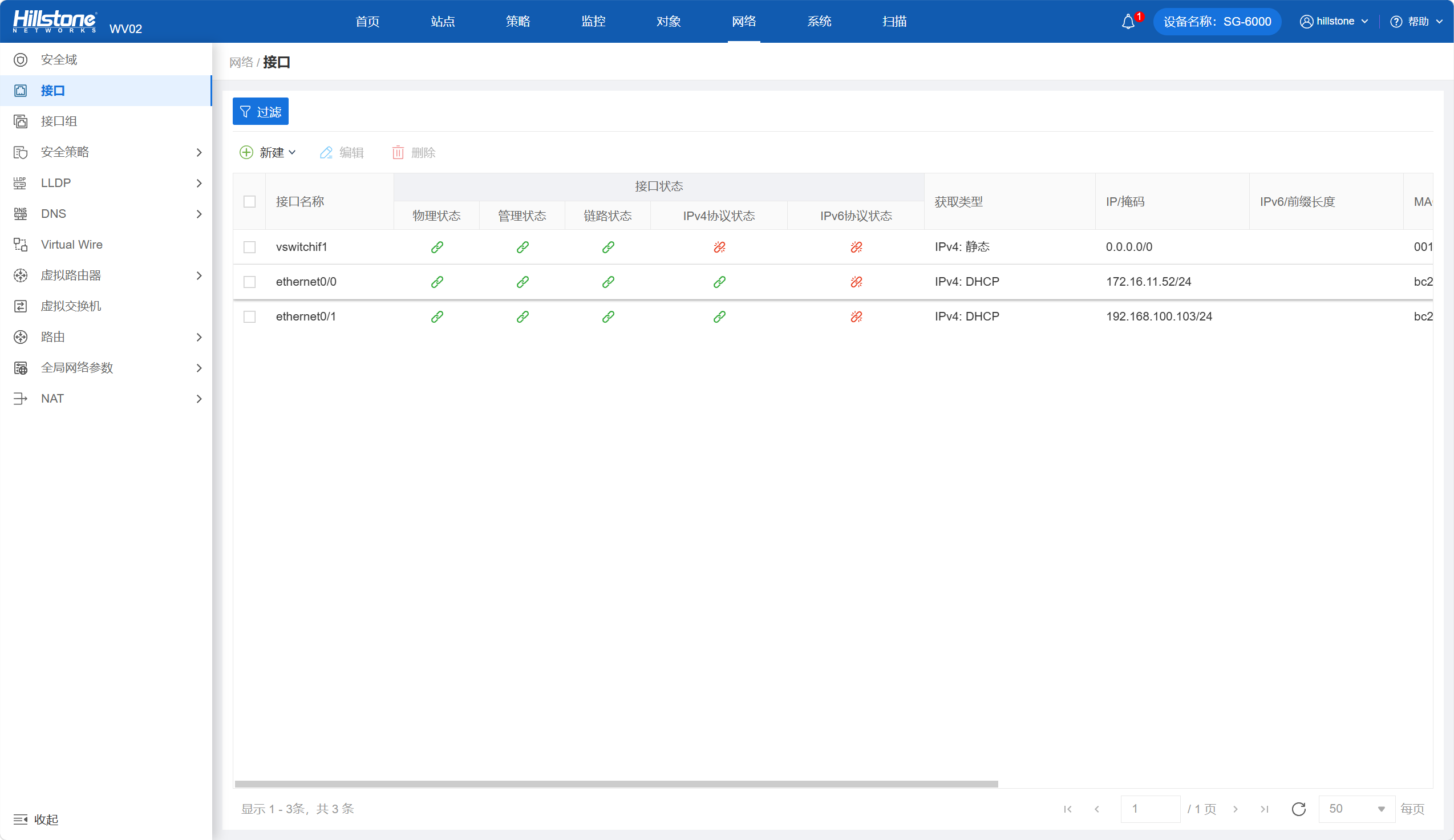The height and width of the screenshot is (840, 1454).
Task: Click the refresh icon in pagination bar
Action: pyautogui.click(x=1298, y=809)
